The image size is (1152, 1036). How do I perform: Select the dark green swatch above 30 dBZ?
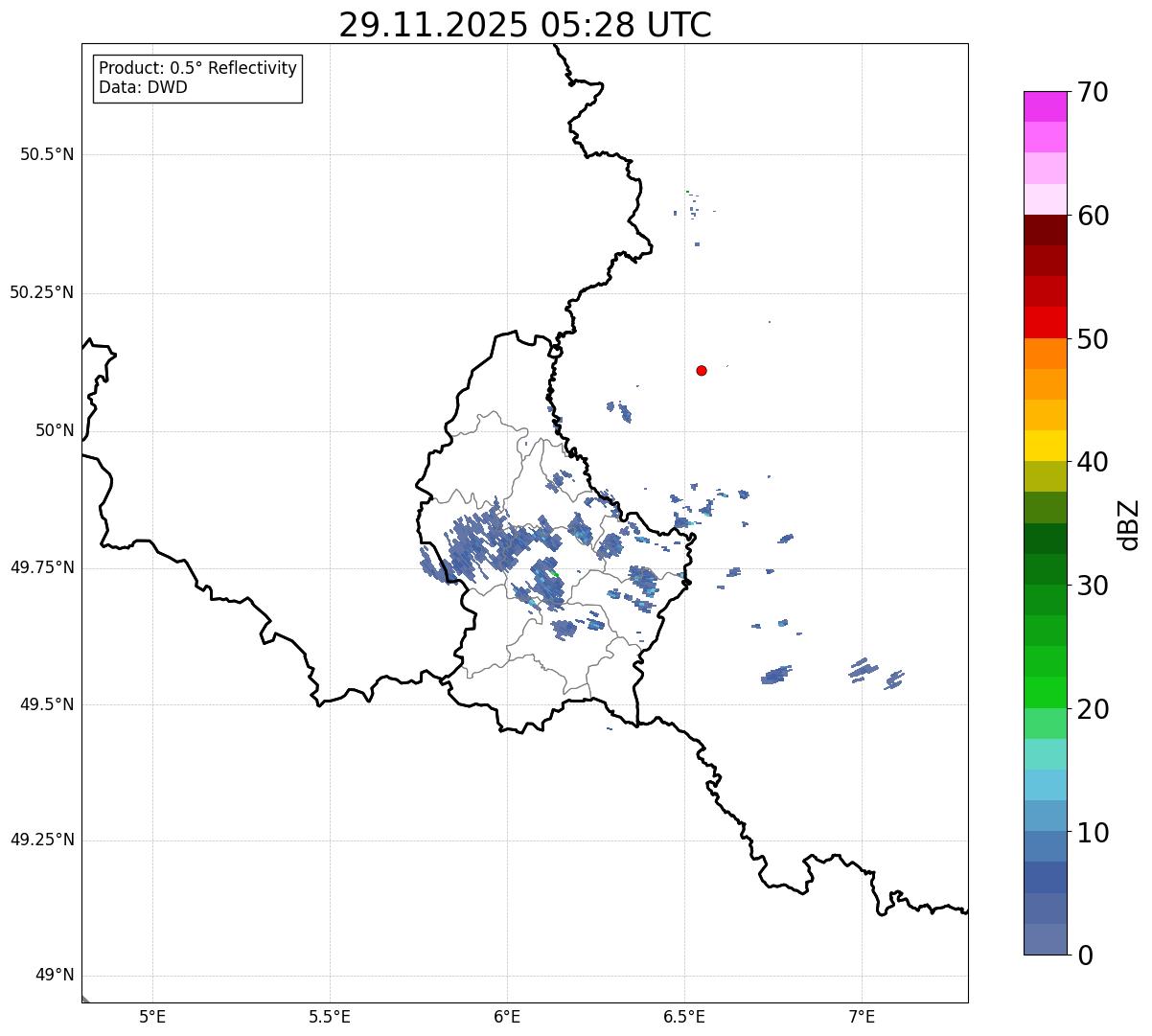click(x=1045, y=569)
